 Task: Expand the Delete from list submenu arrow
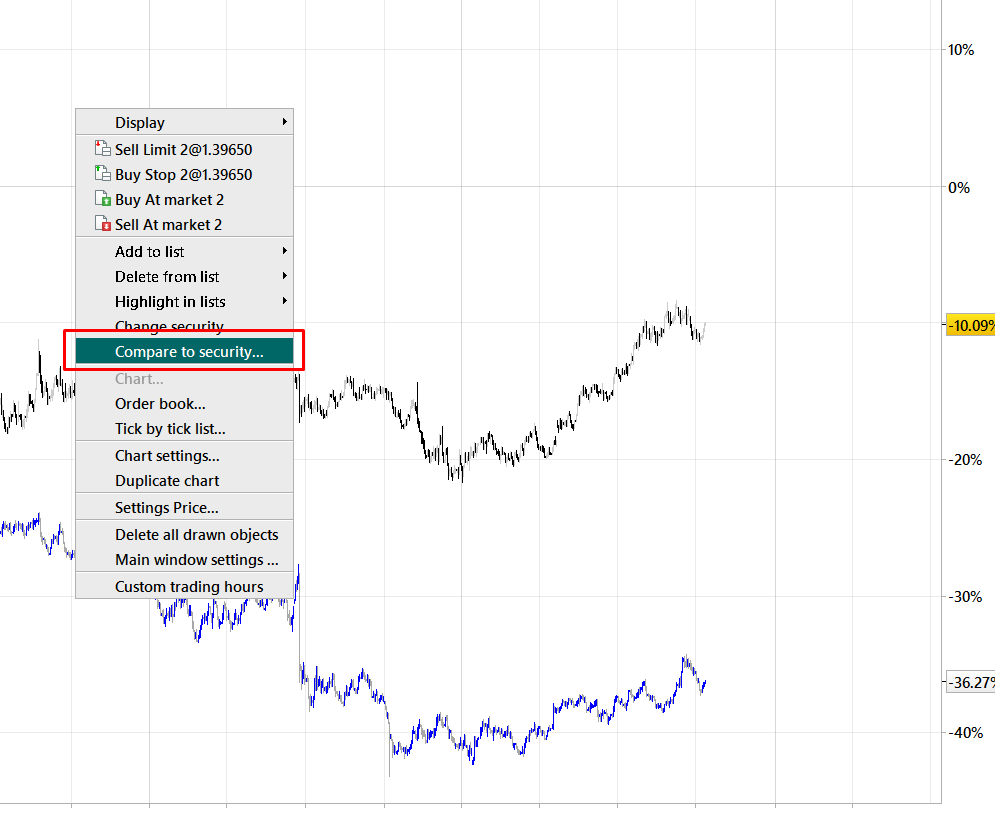click(285, 276)
